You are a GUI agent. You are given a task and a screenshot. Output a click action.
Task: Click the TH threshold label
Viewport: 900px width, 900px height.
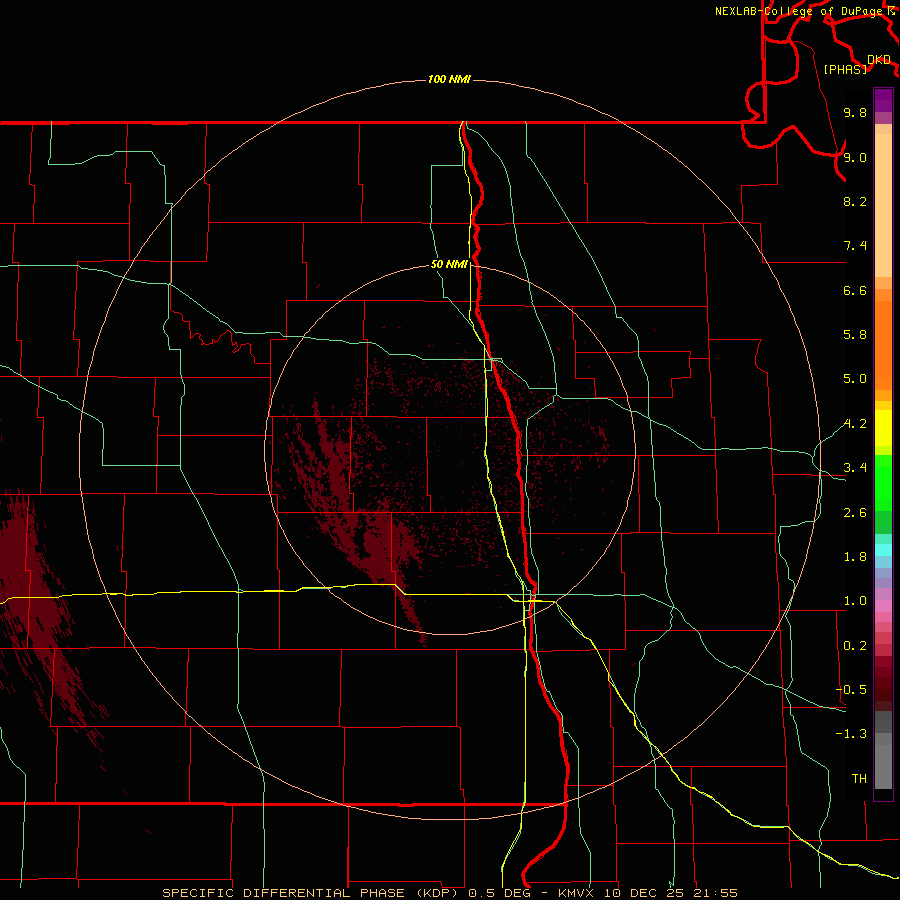(x=859, y=778)
